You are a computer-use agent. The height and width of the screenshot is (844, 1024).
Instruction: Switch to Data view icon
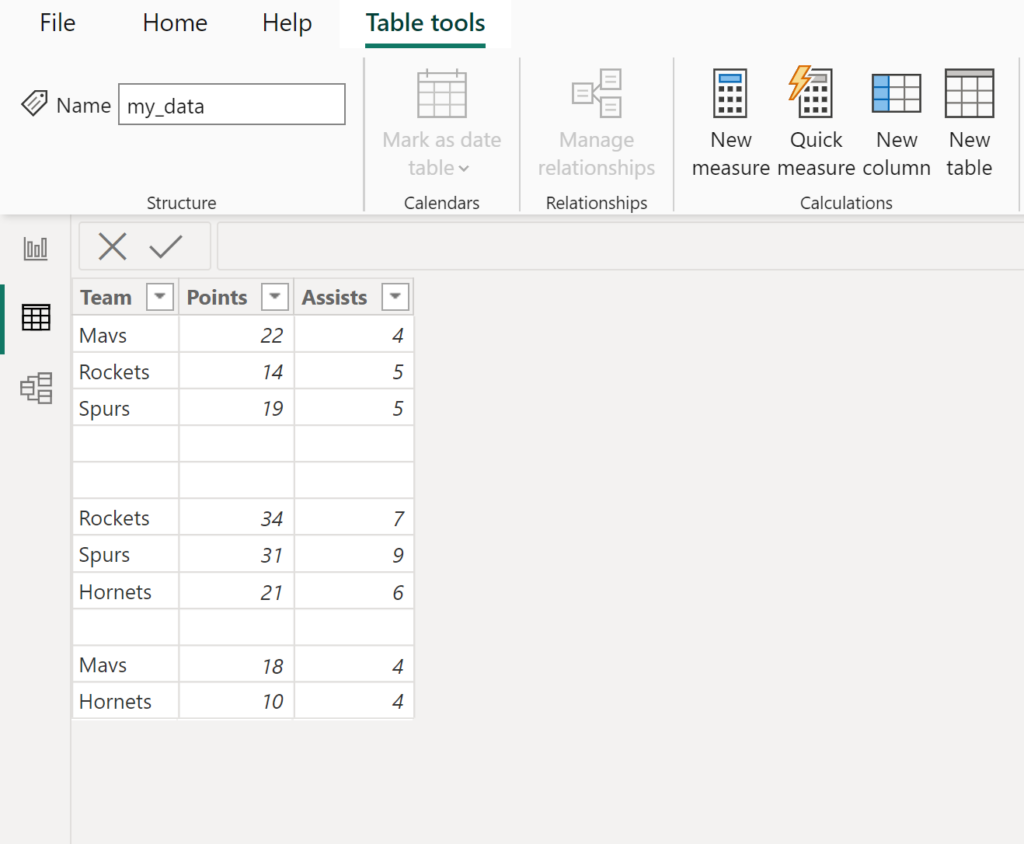[x=36, y=317]
